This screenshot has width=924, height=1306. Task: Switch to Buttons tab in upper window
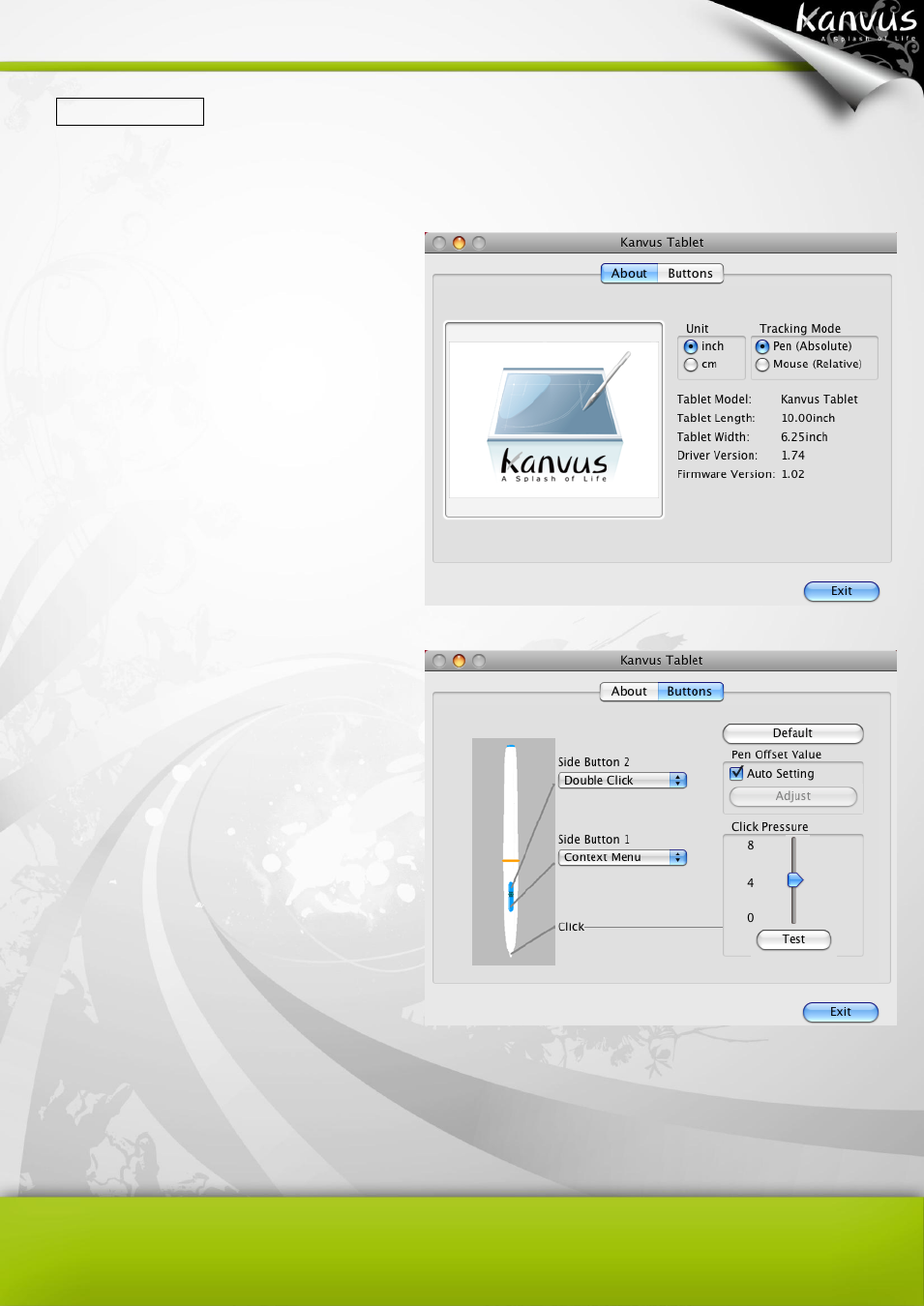[690, 274]
